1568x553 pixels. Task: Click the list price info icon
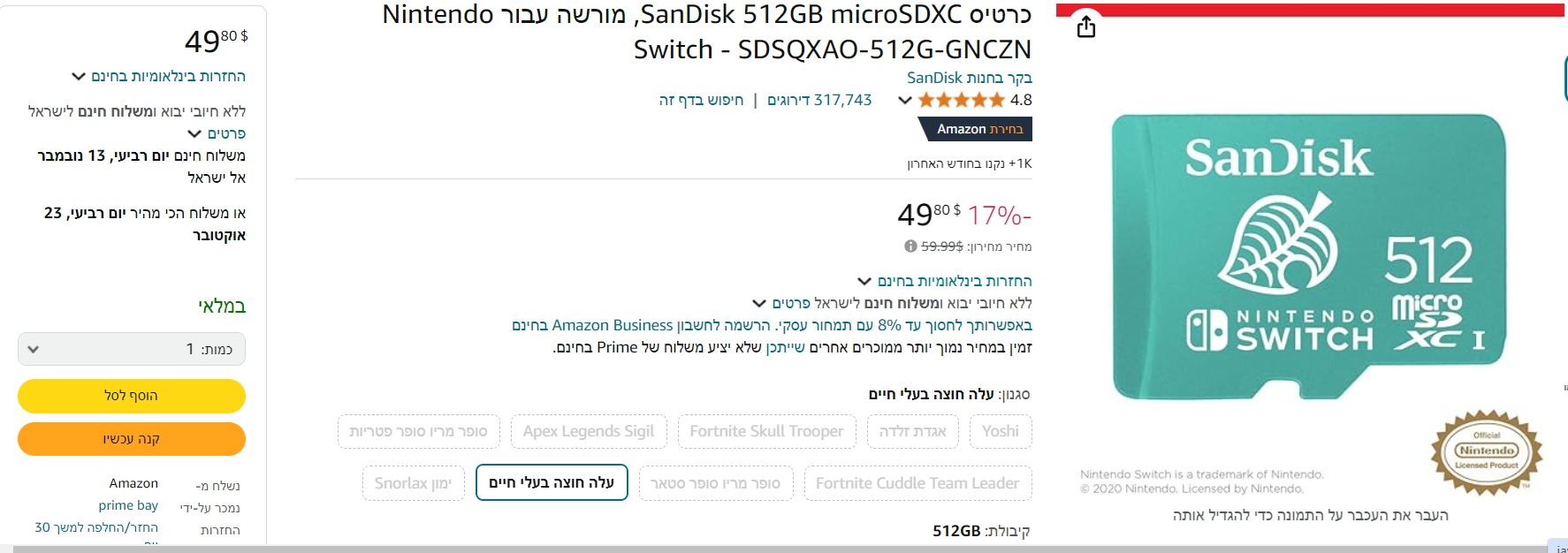click(x=910, y=246)
